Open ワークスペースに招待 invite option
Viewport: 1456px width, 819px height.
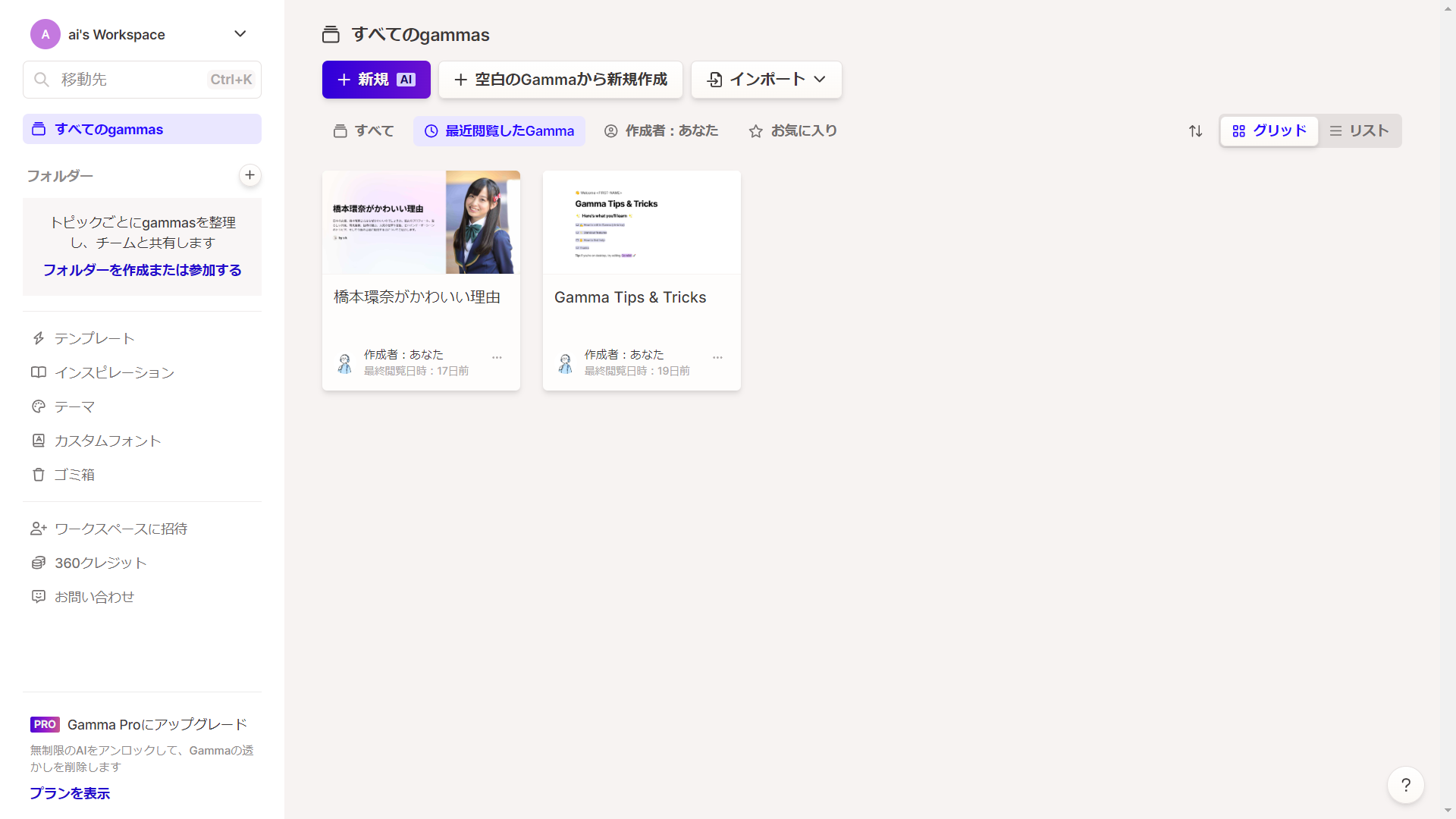[x=120, y=529]
